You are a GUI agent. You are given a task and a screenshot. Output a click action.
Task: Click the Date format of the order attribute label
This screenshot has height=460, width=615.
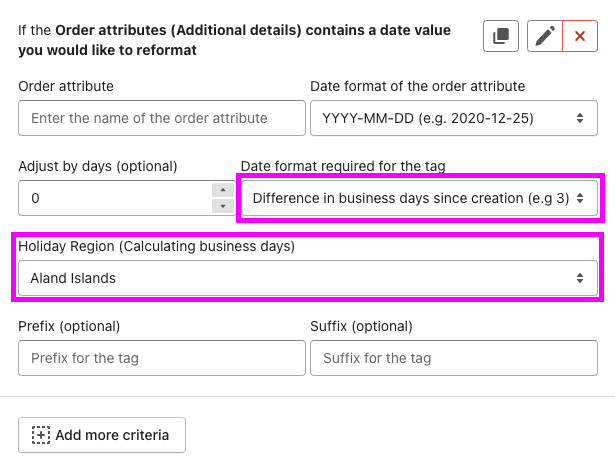coord(418,86)
